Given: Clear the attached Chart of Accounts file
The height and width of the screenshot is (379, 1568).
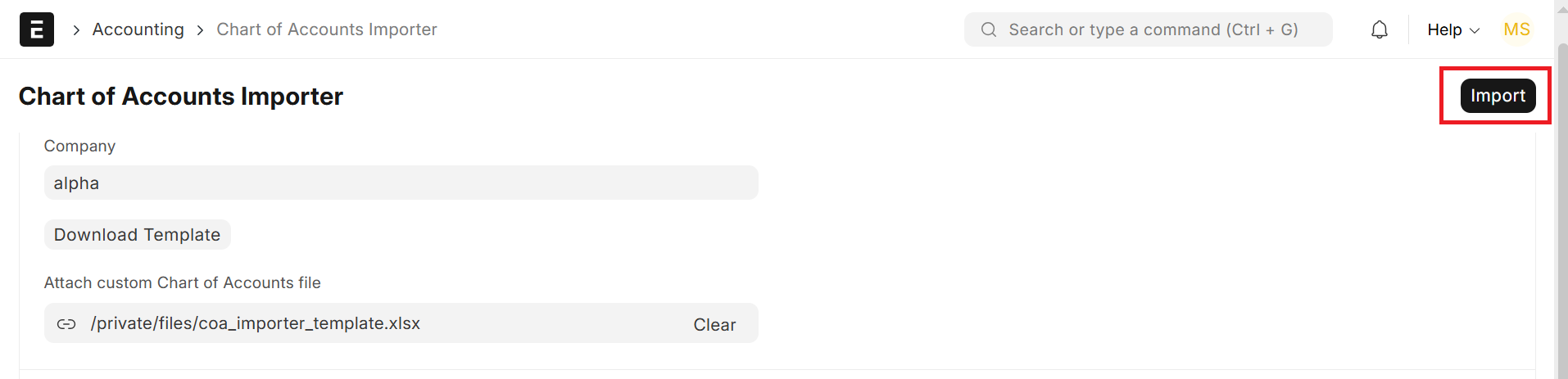Looking at the screenshot, I should point(714,325).
